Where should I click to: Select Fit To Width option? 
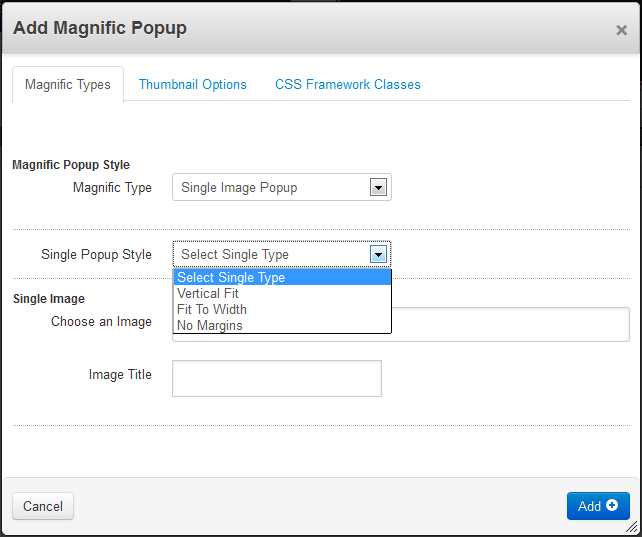(x=283, y=309)
